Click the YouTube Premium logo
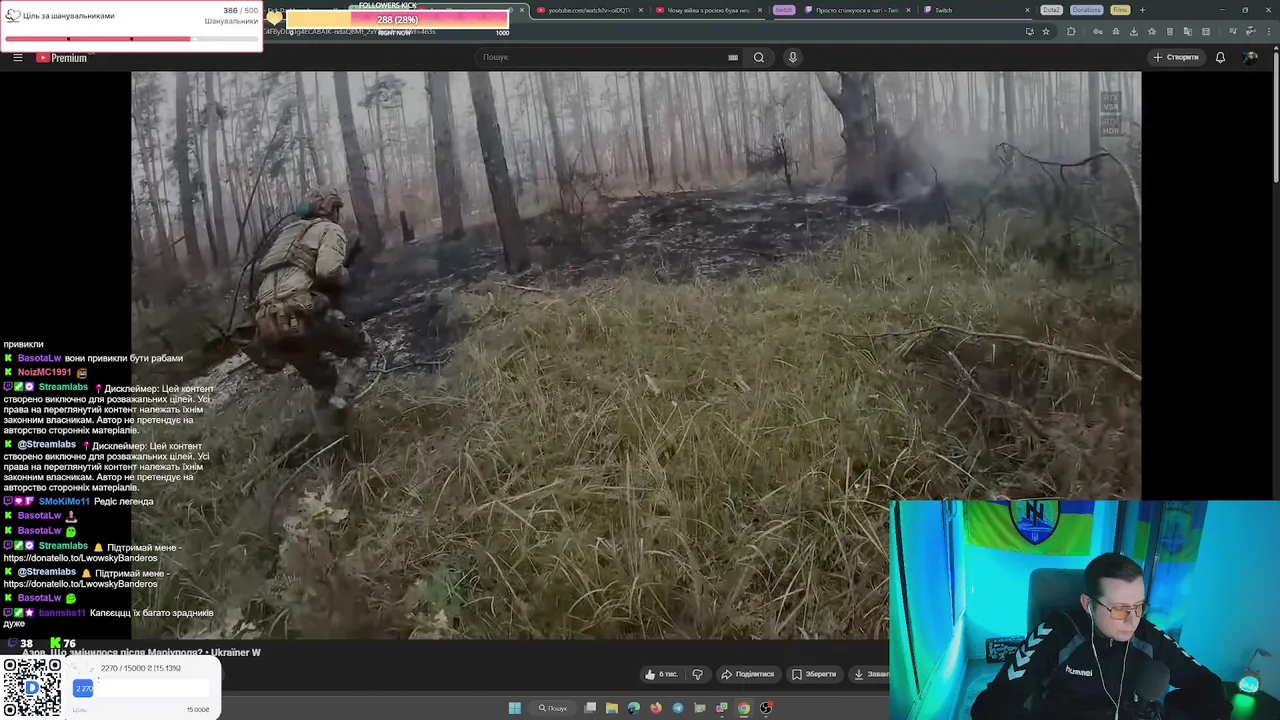The image size is (1280, 720). click(x=62, y=57)
